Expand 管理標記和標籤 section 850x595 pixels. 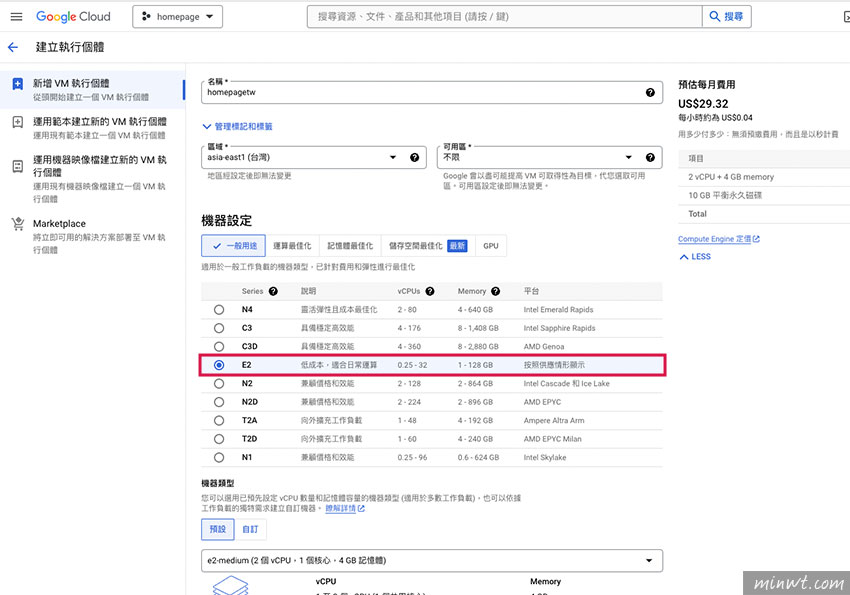(x=237, y=127)
